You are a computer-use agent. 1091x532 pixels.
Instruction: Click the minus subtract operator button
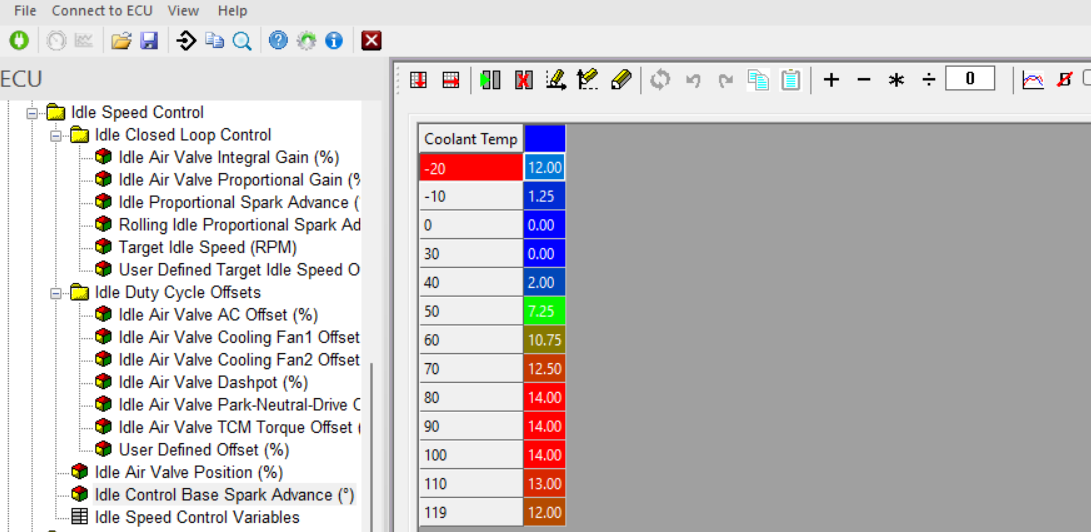coord(863,80)
